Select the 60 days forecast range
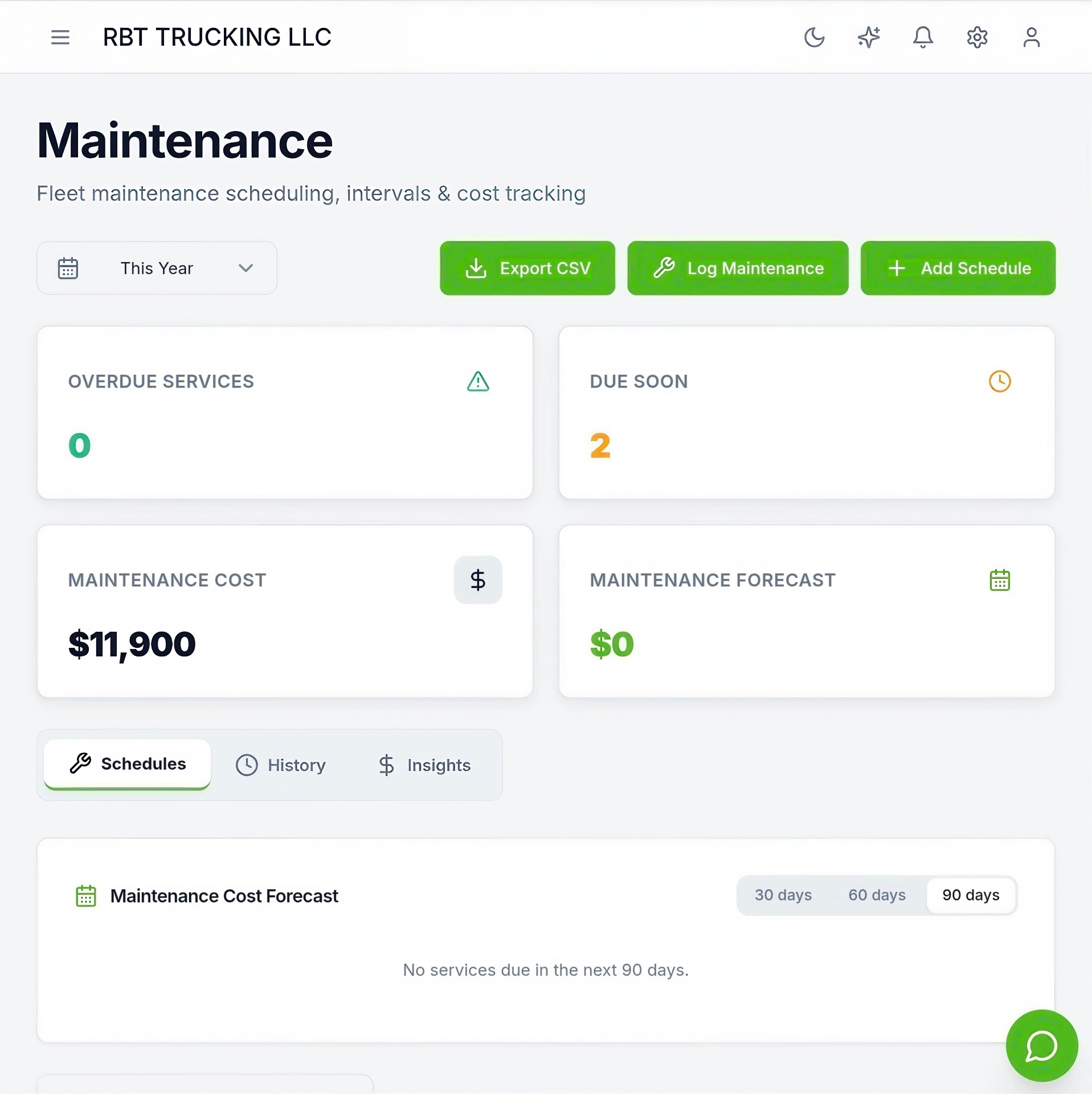The image size is (1092, 1094). click(x=877, y=895)
